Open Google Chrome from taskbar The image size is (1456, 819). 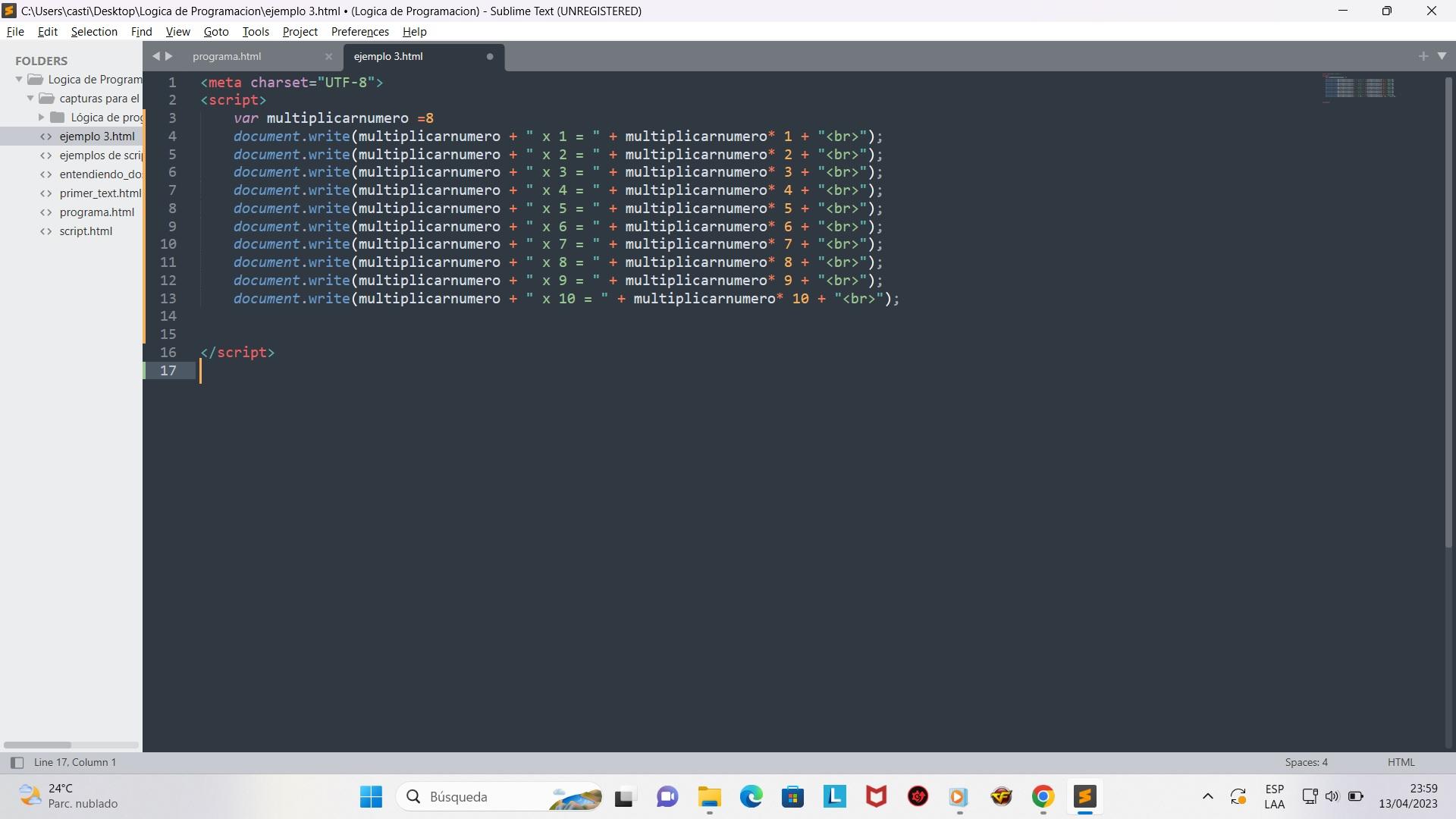pyautogui.click(x=1043, y=797)
